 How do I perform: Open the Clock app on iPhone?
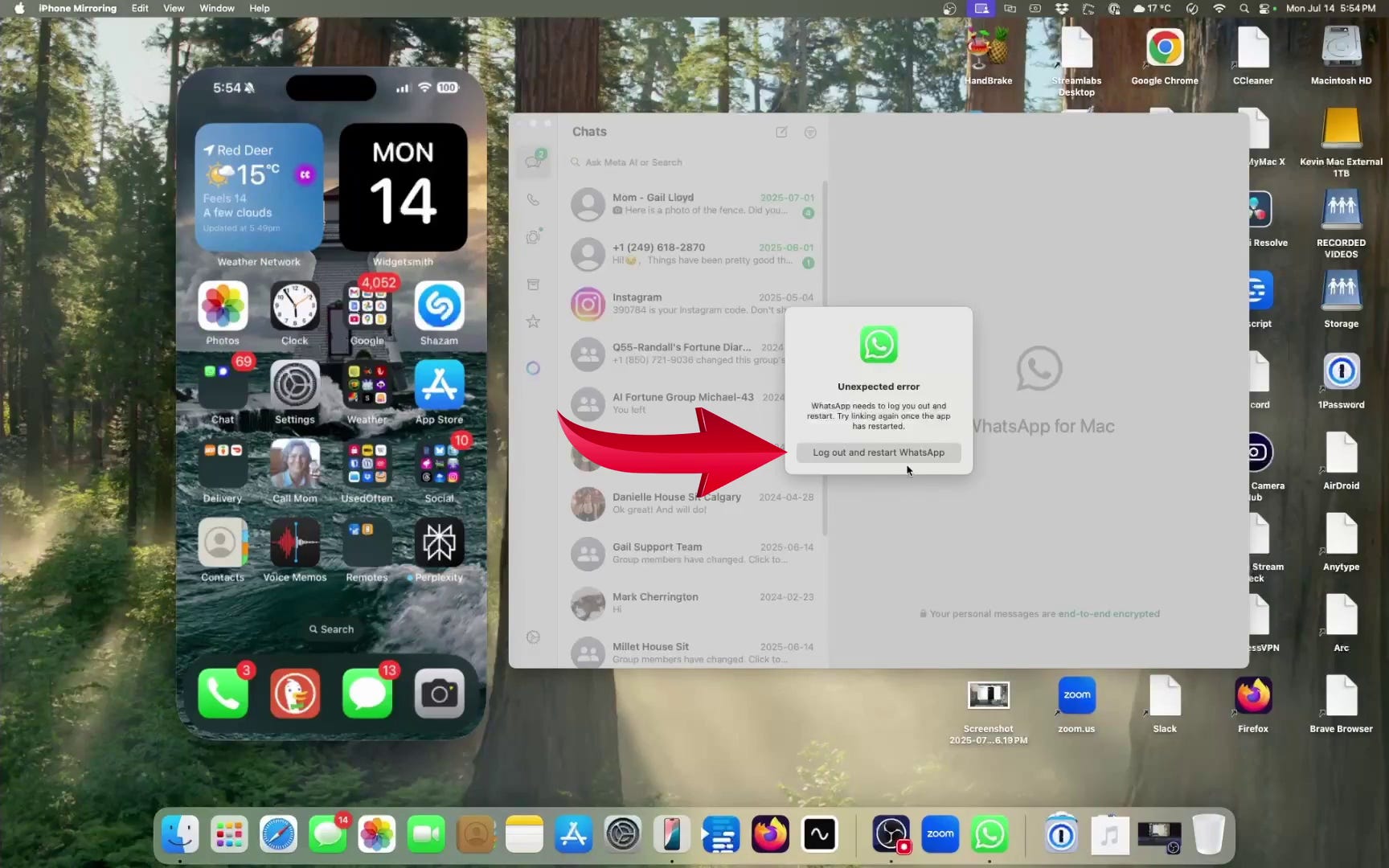(295, 306)
